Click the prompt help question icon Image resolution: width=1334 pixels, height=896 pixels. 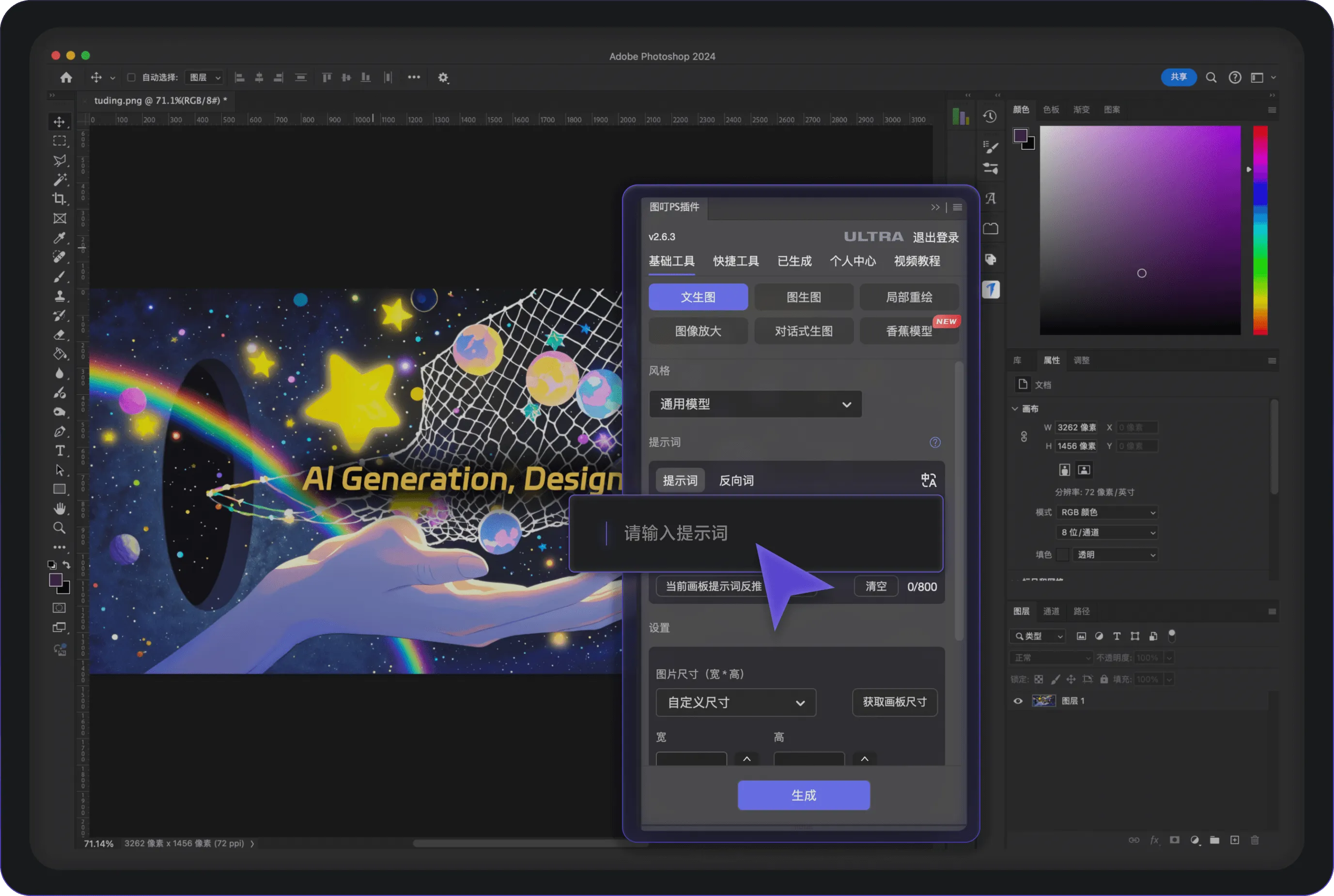[935, 442]
